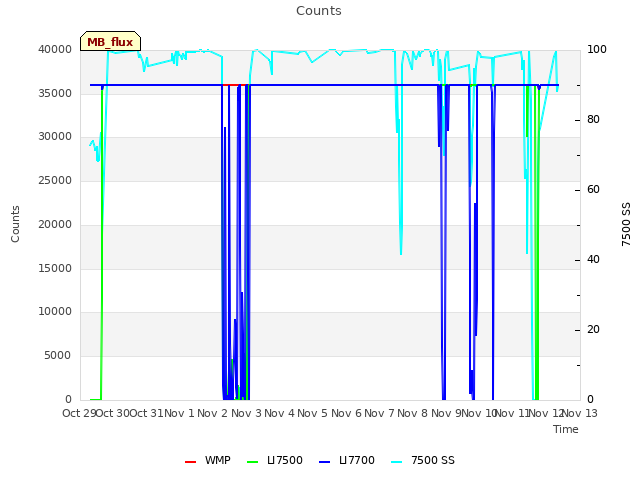Click the blue LI7700 legend swatch
The image size is (640, 480).
point(324,462)
